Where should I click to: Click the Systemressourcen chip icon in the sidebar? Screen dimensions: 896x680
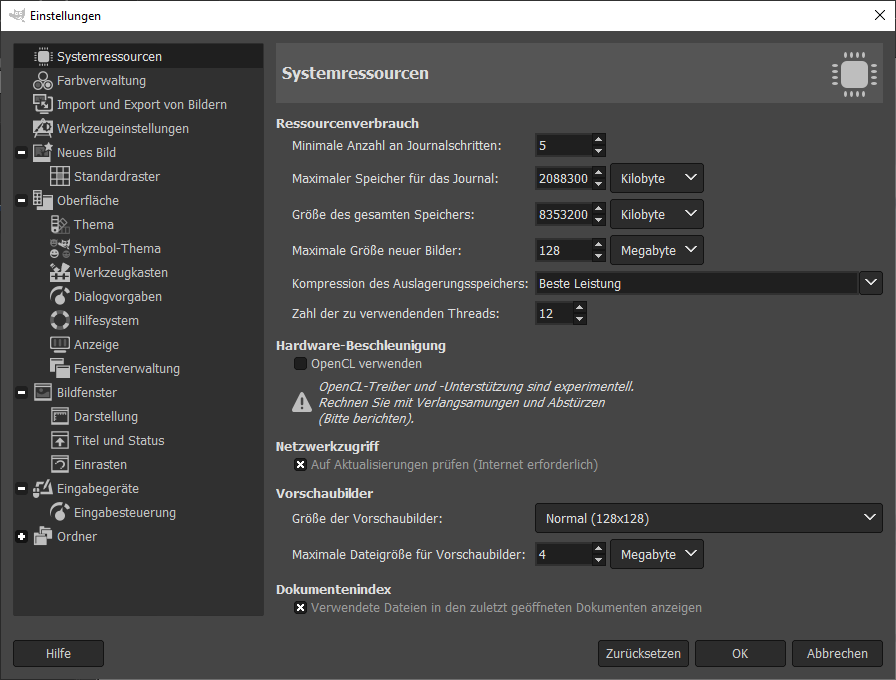[x=43, y=57]
